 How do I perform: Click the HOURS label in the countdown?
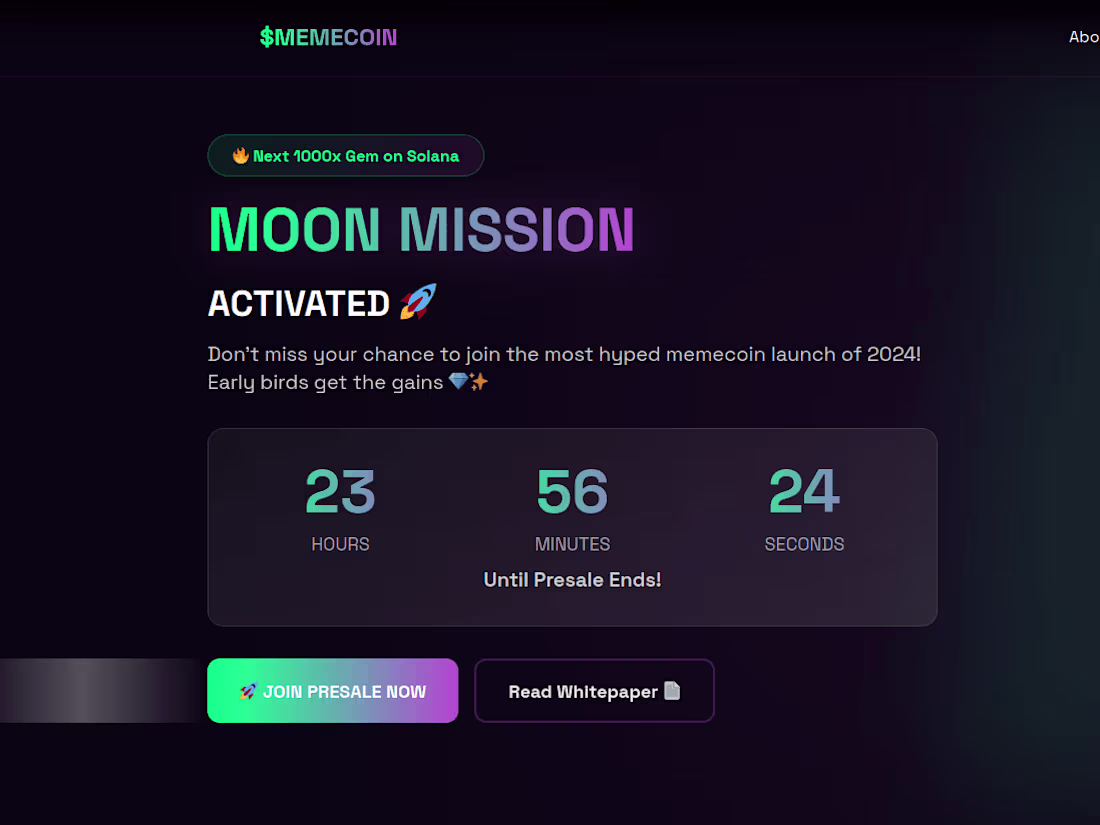340,544
